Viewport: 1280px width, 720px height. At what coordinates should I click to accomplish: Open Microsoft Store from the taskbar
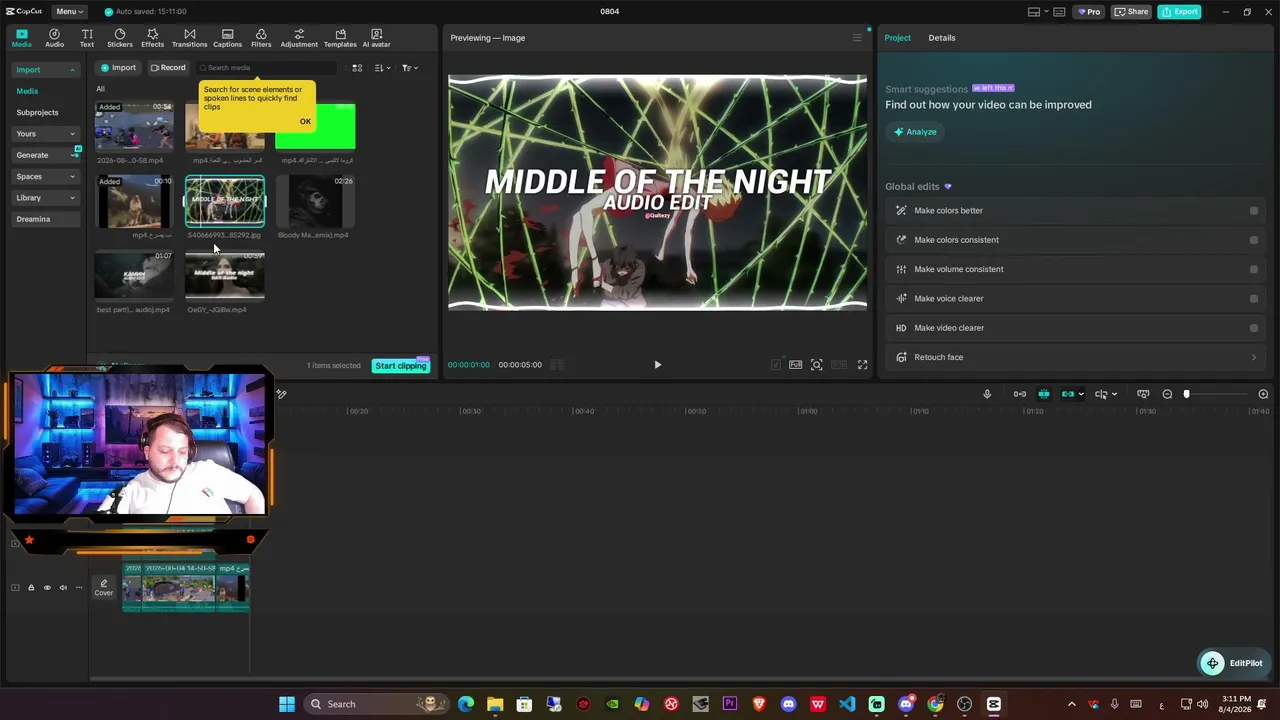pyautogui.click(x=524, y=704)
